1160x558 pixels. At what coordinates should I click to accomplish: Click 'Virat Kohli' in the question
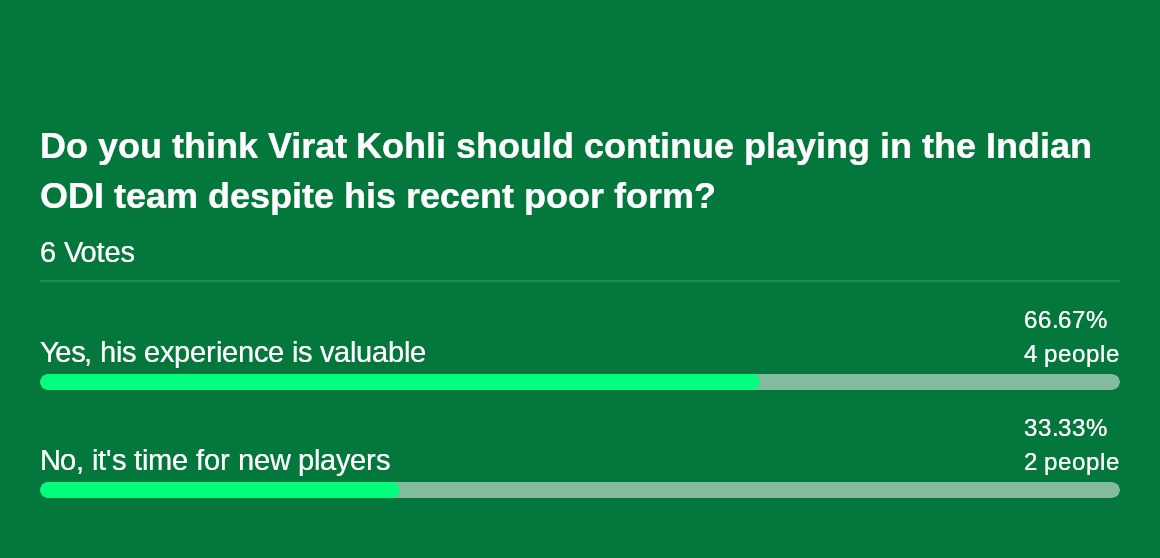[x=357, y=147]
